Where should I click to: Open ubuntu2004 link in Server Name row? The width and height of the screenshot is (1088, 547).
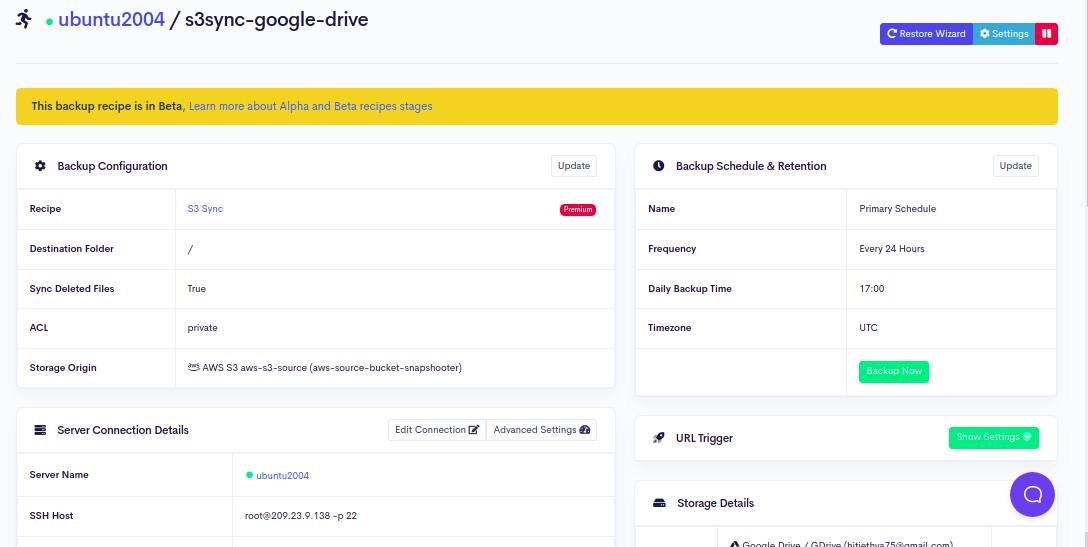[x=282, y=476]
